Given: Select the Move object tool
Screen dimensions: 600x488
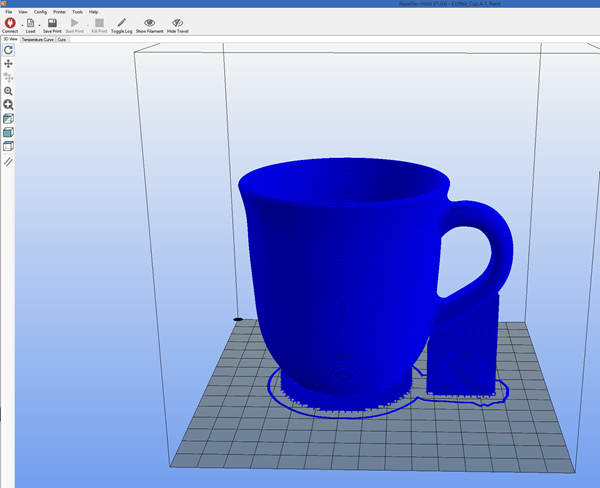Looking at the screenshot, I should click(x=9, y=77).
